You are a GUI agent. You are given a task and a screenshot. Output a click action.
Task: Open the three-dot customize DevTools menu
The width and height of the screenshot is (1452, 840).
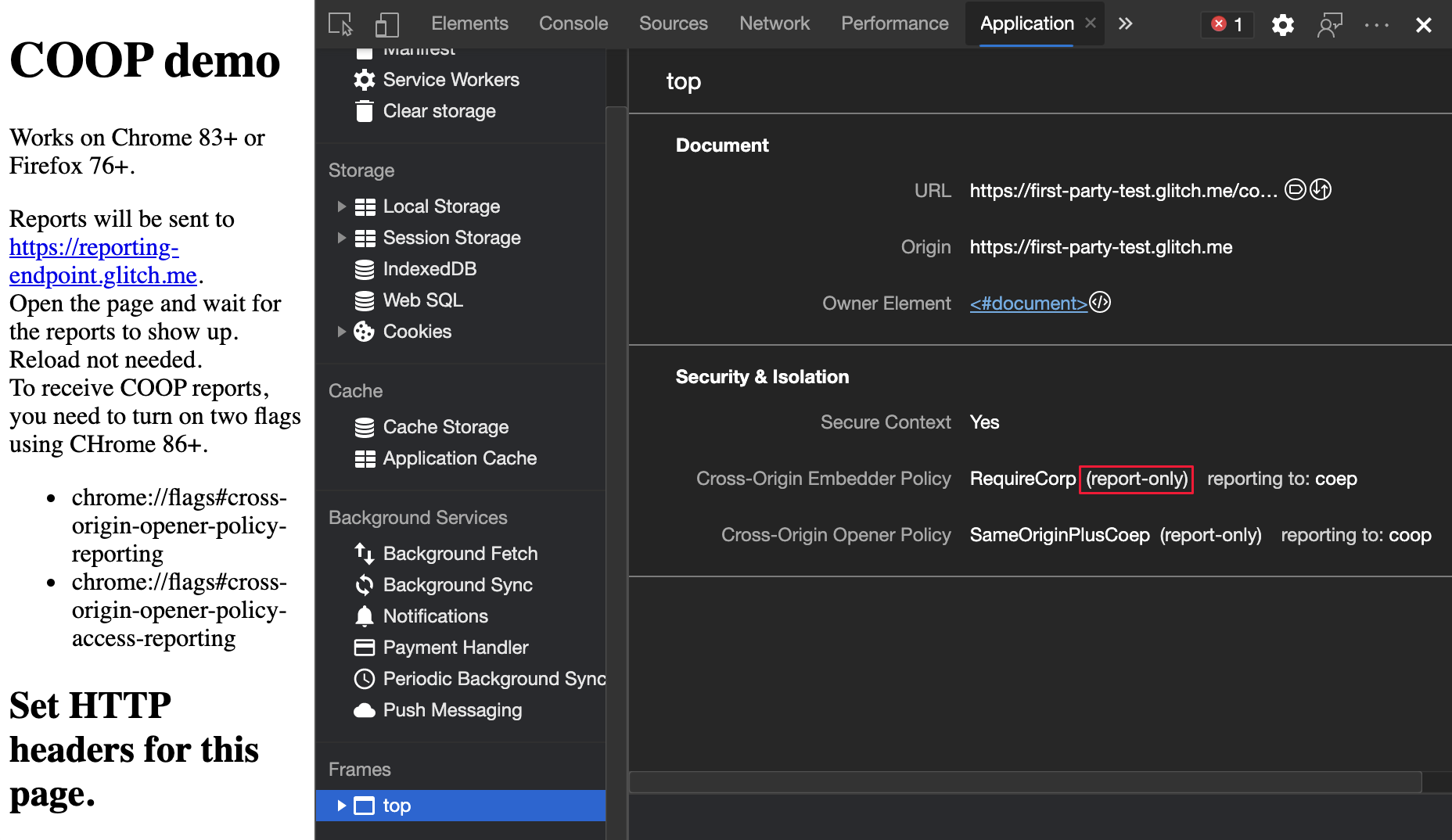(1376, 25)
